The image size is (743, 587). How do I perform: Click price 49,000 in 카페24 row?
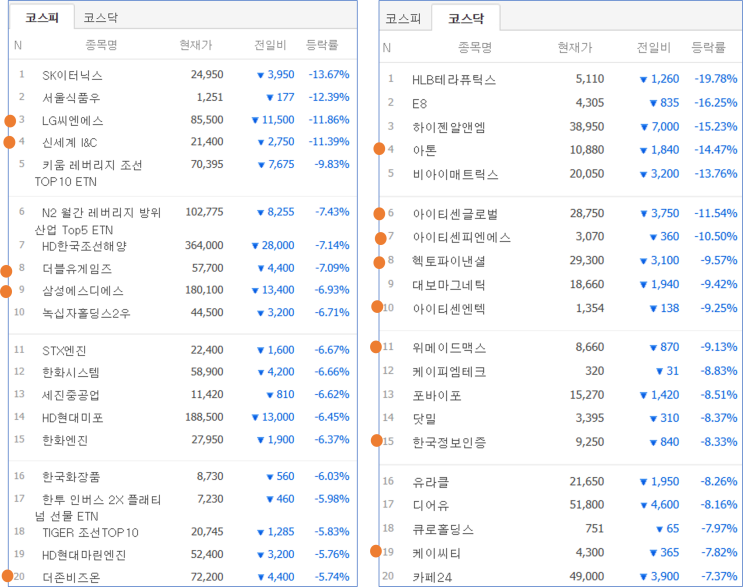click(x=587, y=577)
